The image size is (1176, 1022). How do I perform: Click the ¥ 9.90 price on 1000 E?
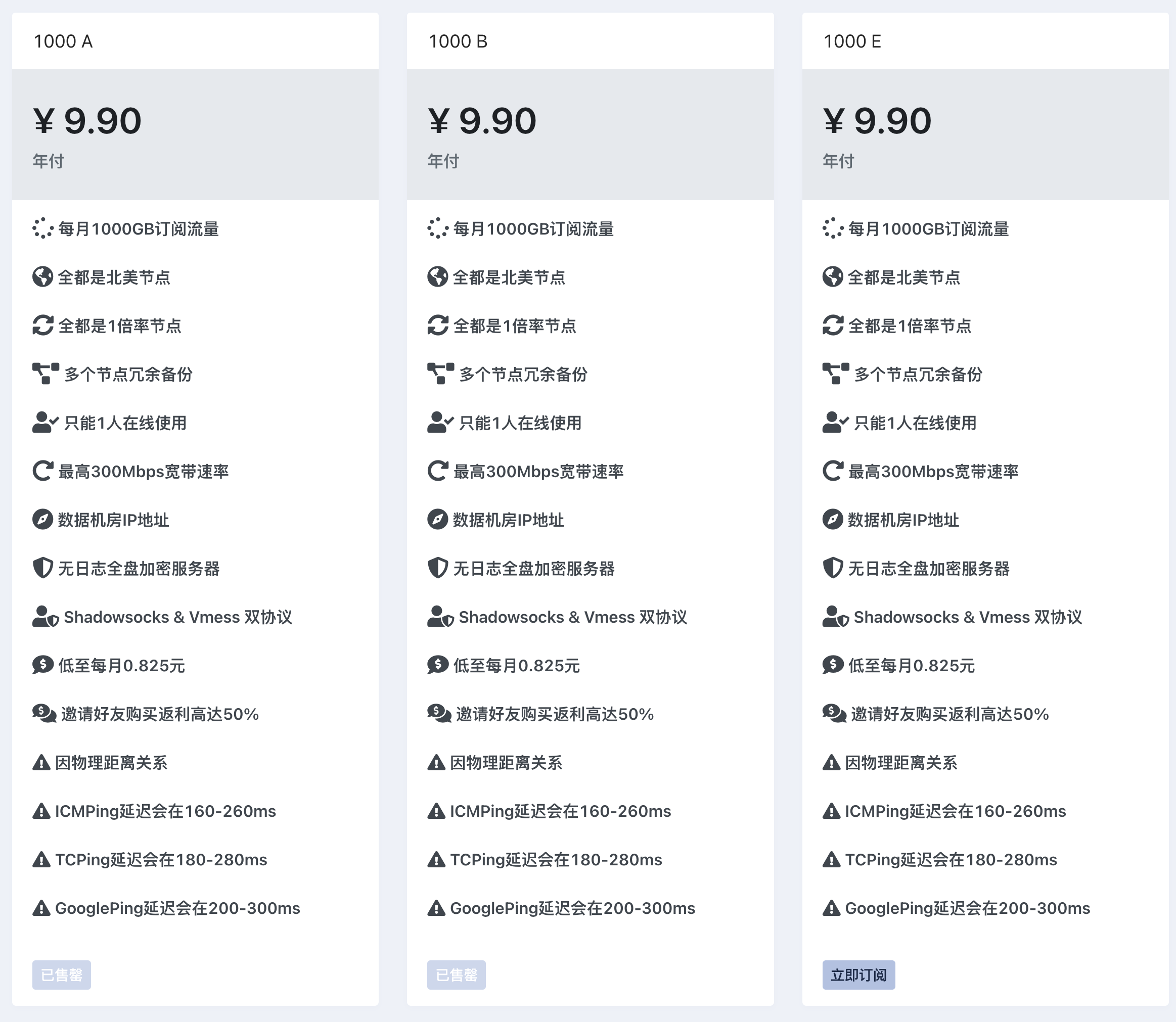[877, 121]
